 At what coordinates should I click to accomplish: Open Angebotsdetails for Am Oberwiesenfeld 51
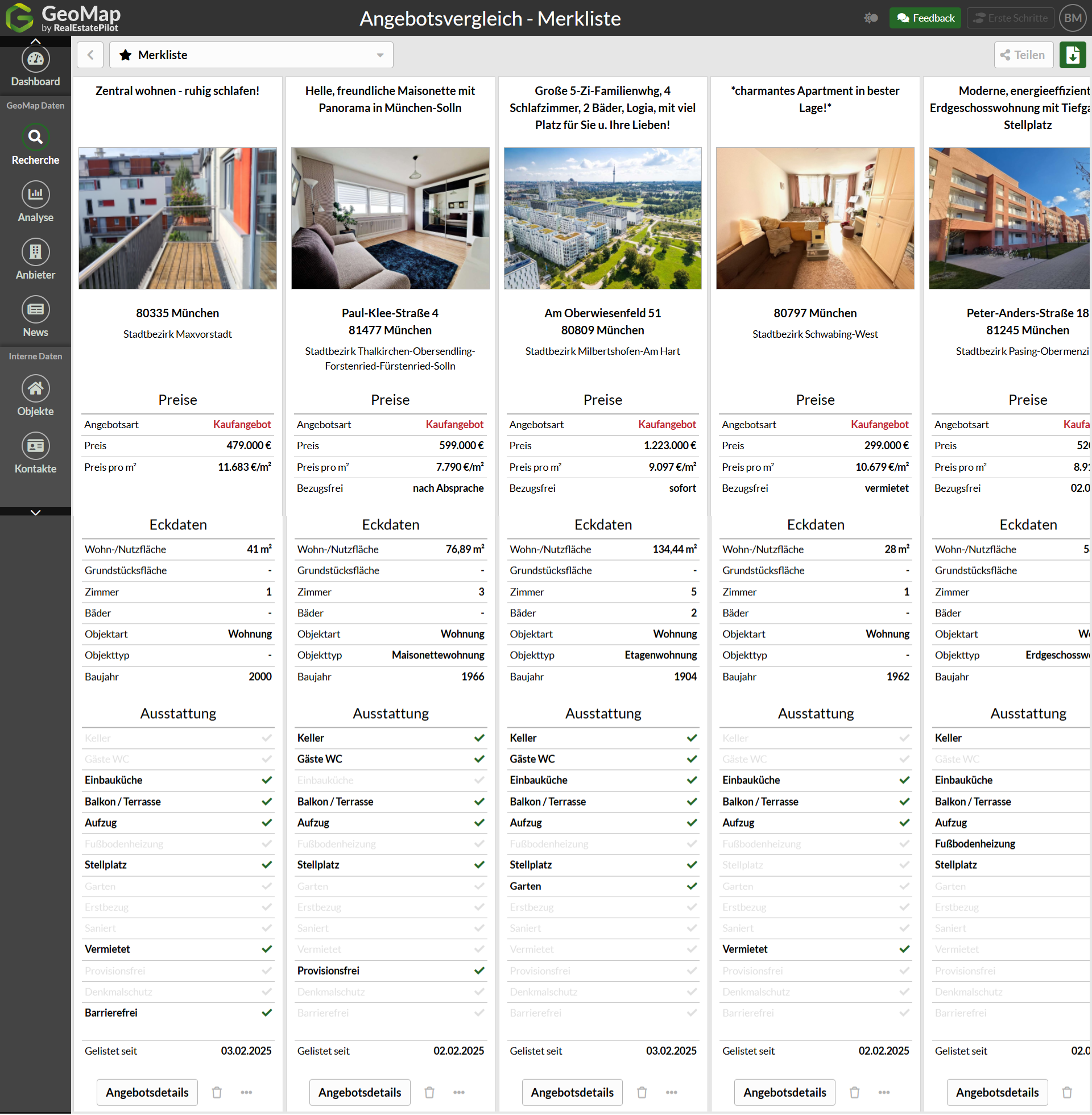coord(572,1093)
